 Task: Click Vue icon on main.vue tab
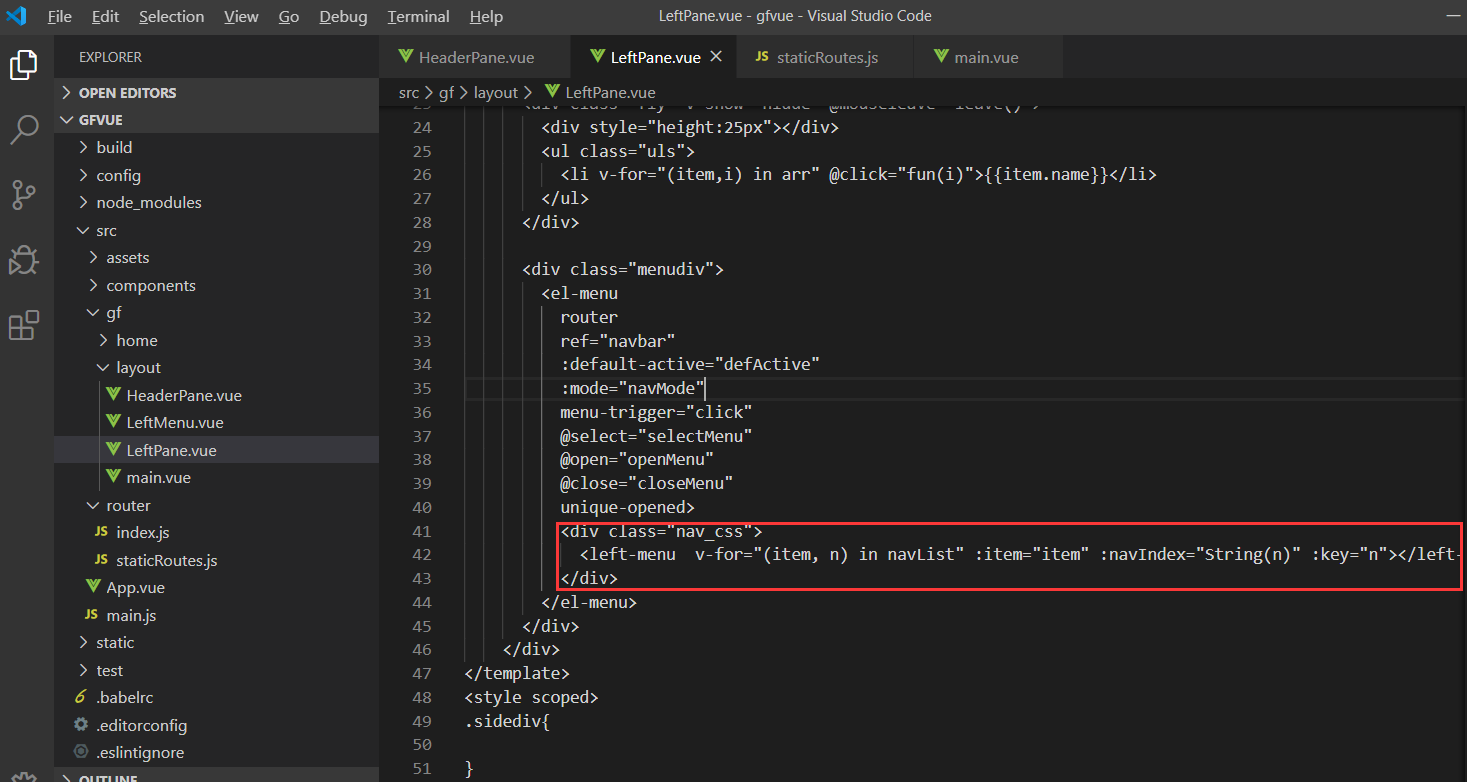pos(941,57)
